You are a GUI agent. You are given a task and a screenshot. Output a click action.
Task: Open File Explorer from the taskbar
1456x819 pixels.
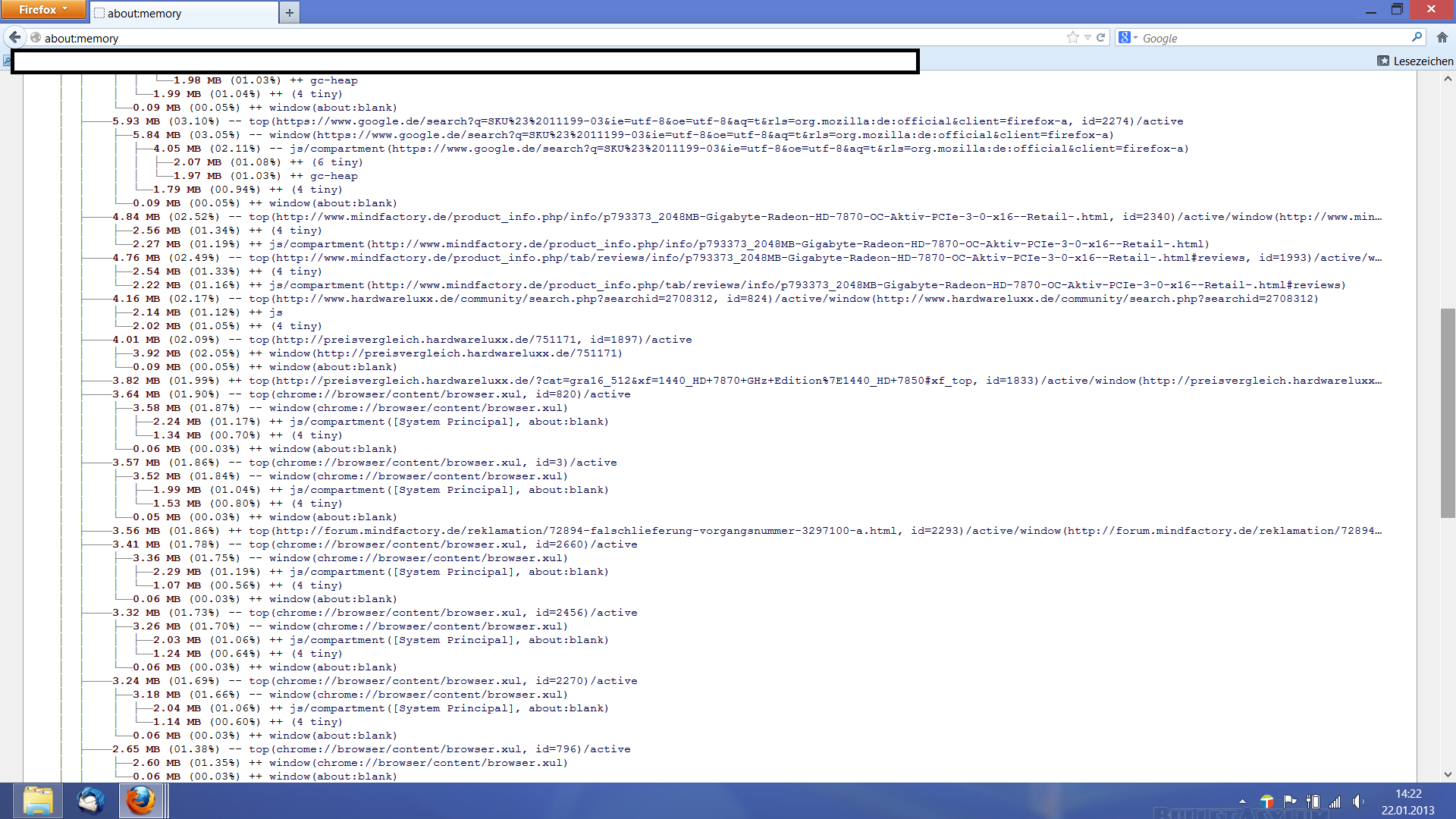[x=37, y=801]
